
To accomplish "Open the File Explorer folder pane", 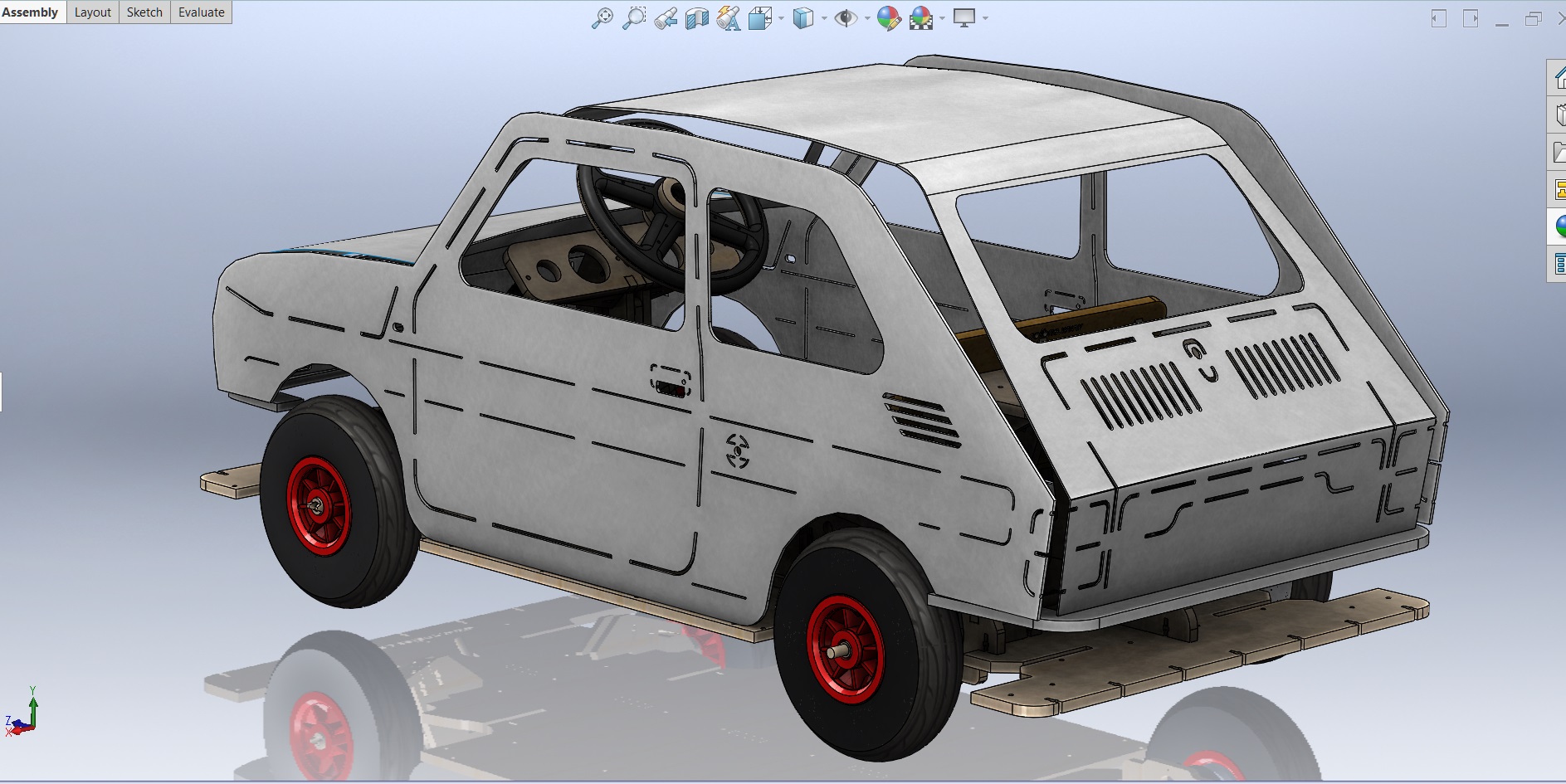I will (1558, 153).
